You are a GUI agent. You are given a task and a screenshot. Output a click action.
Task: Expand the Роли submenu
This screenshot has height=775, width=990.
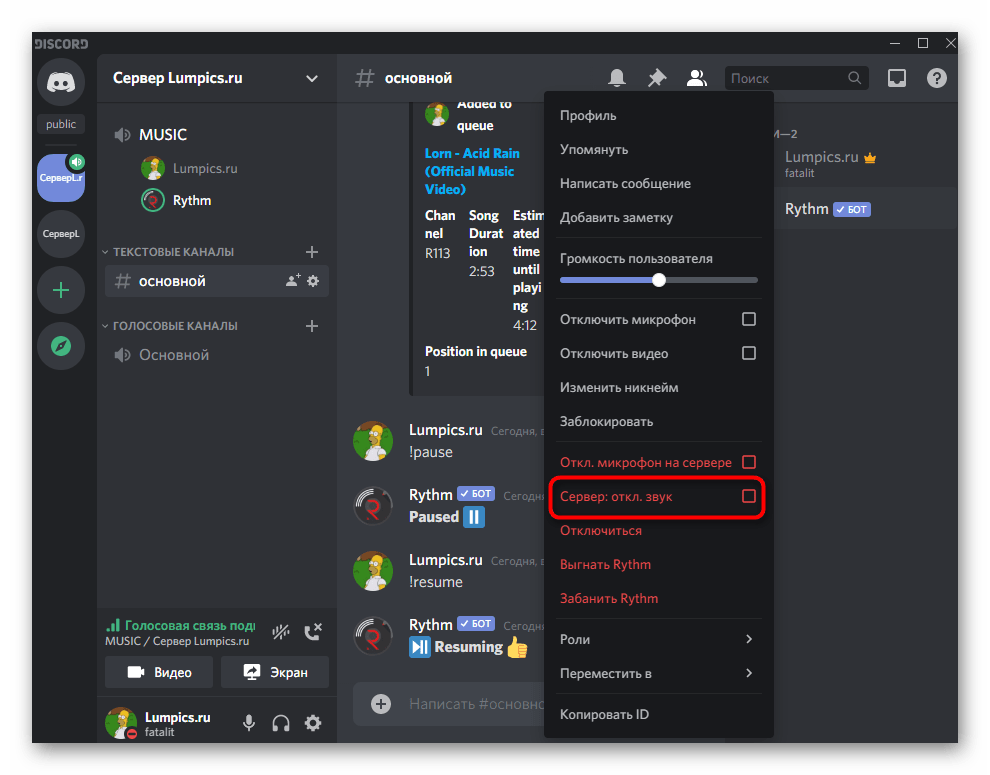(x=658, y=639)
